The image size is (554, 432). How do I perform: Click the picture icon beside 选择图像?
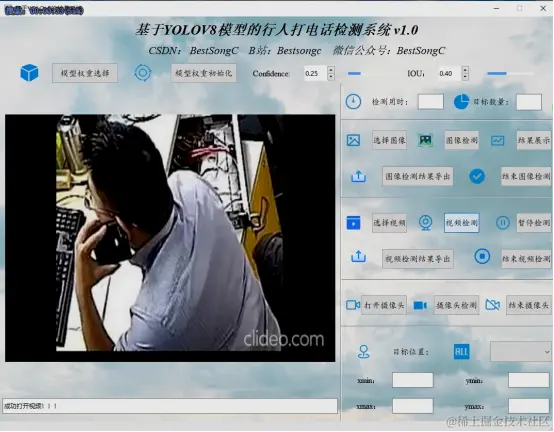pyautogui.click(x=353, y=140)
